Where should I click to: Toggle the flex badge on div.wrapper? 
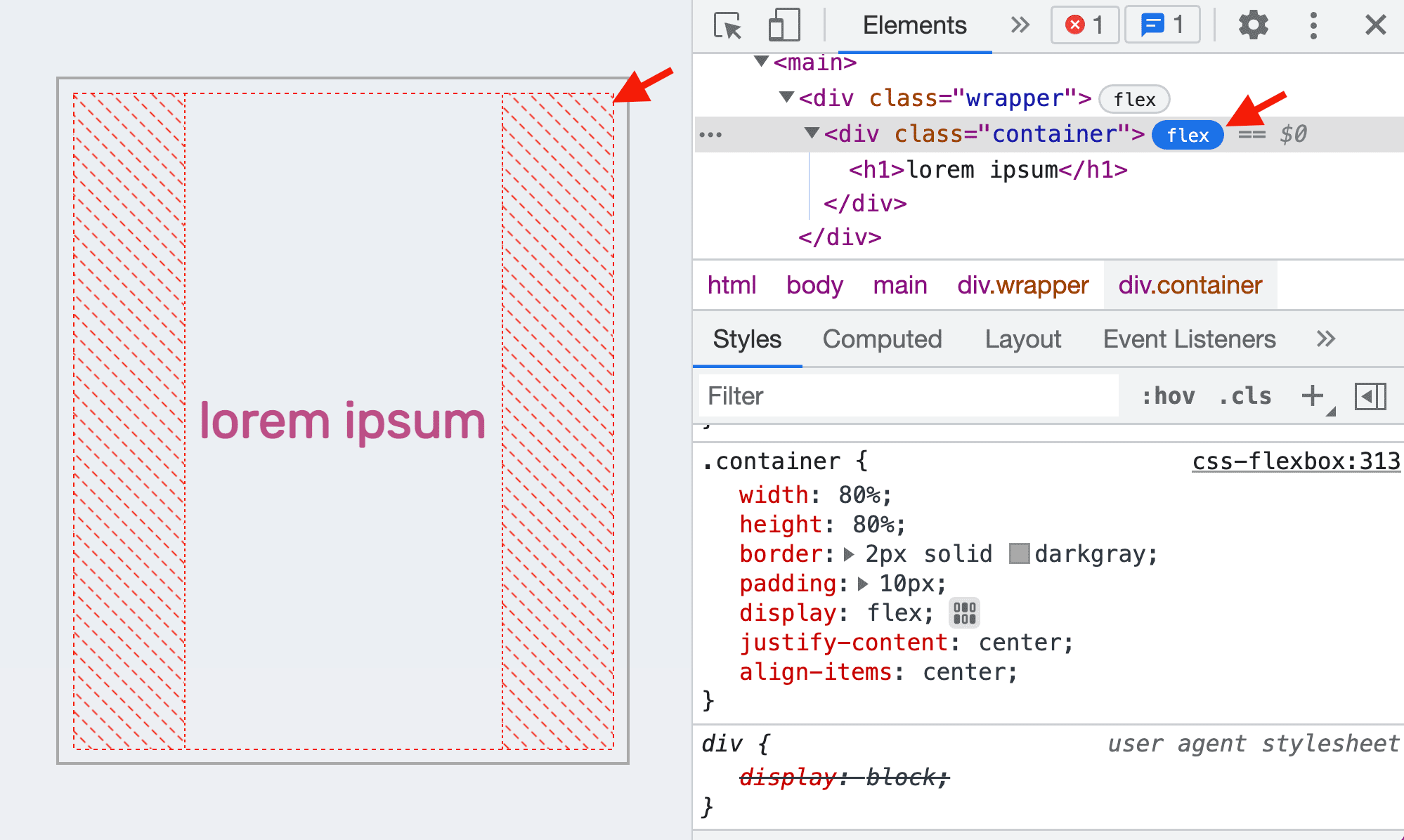coord(1135,99)
